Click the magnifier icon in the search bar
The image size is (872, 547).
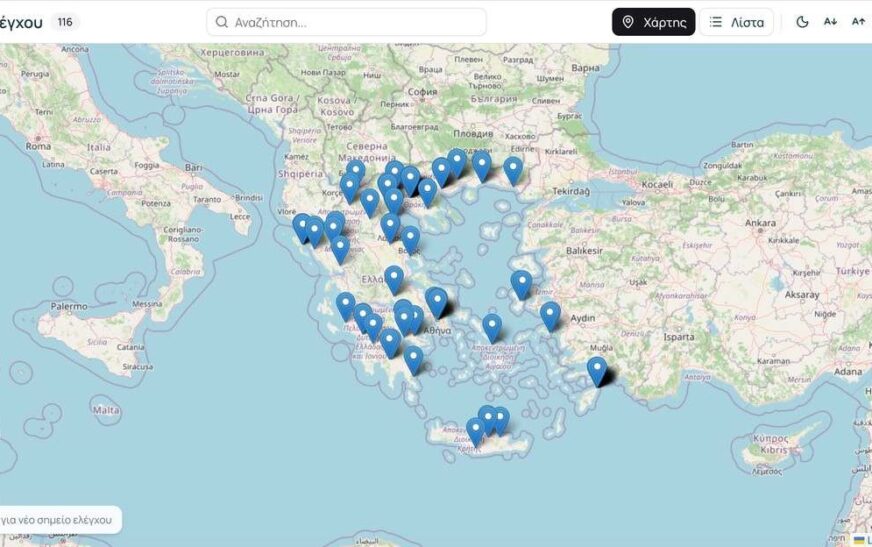point(221,22)
